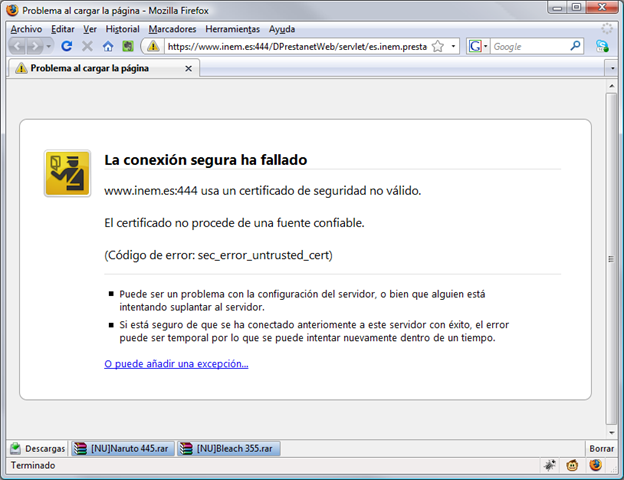
Task: Open the [NU]Bleach 355.rar download item
Action: [229, 449]
